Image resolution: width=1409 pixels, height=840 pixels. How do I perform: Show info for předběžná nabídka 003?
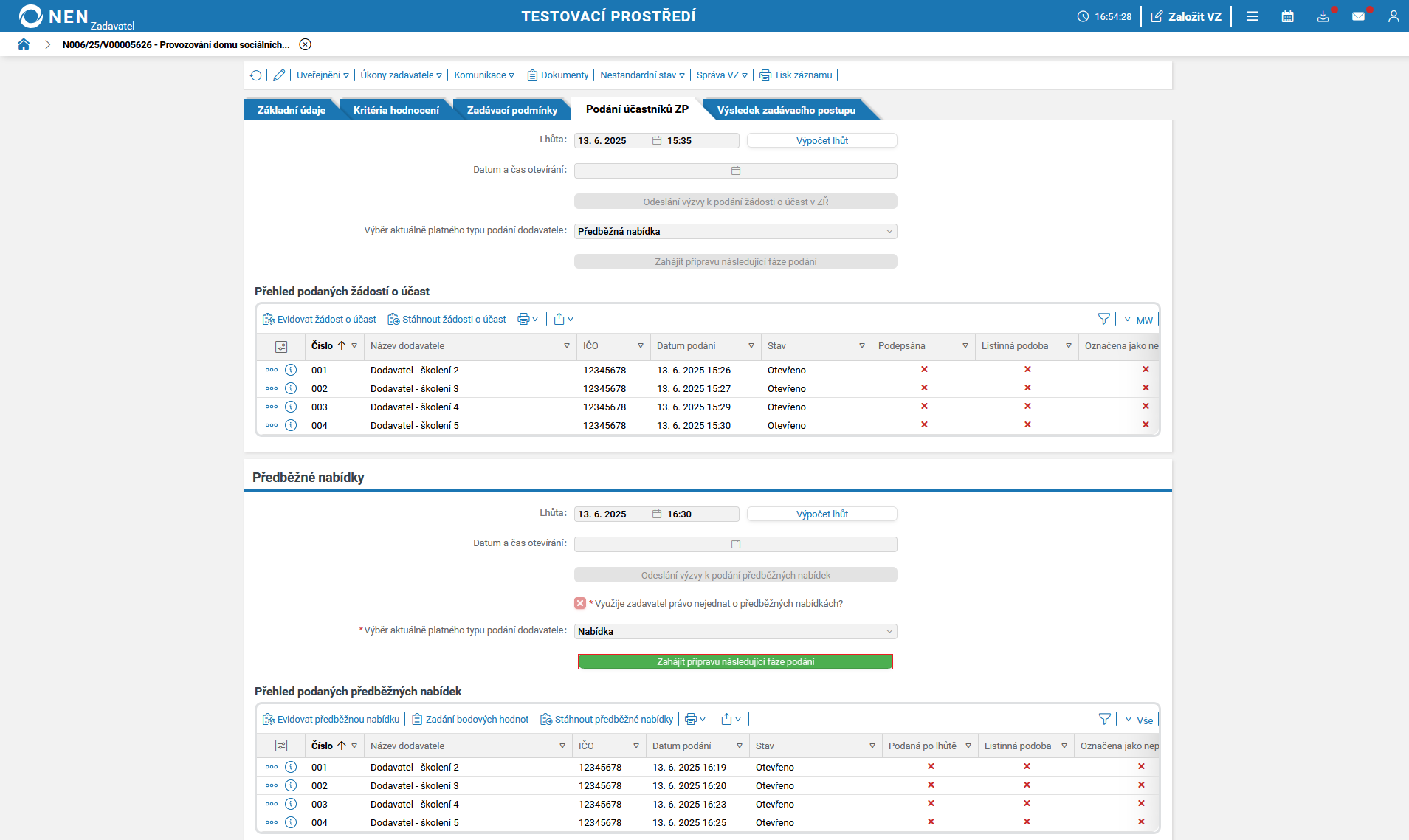pos(291,804)
